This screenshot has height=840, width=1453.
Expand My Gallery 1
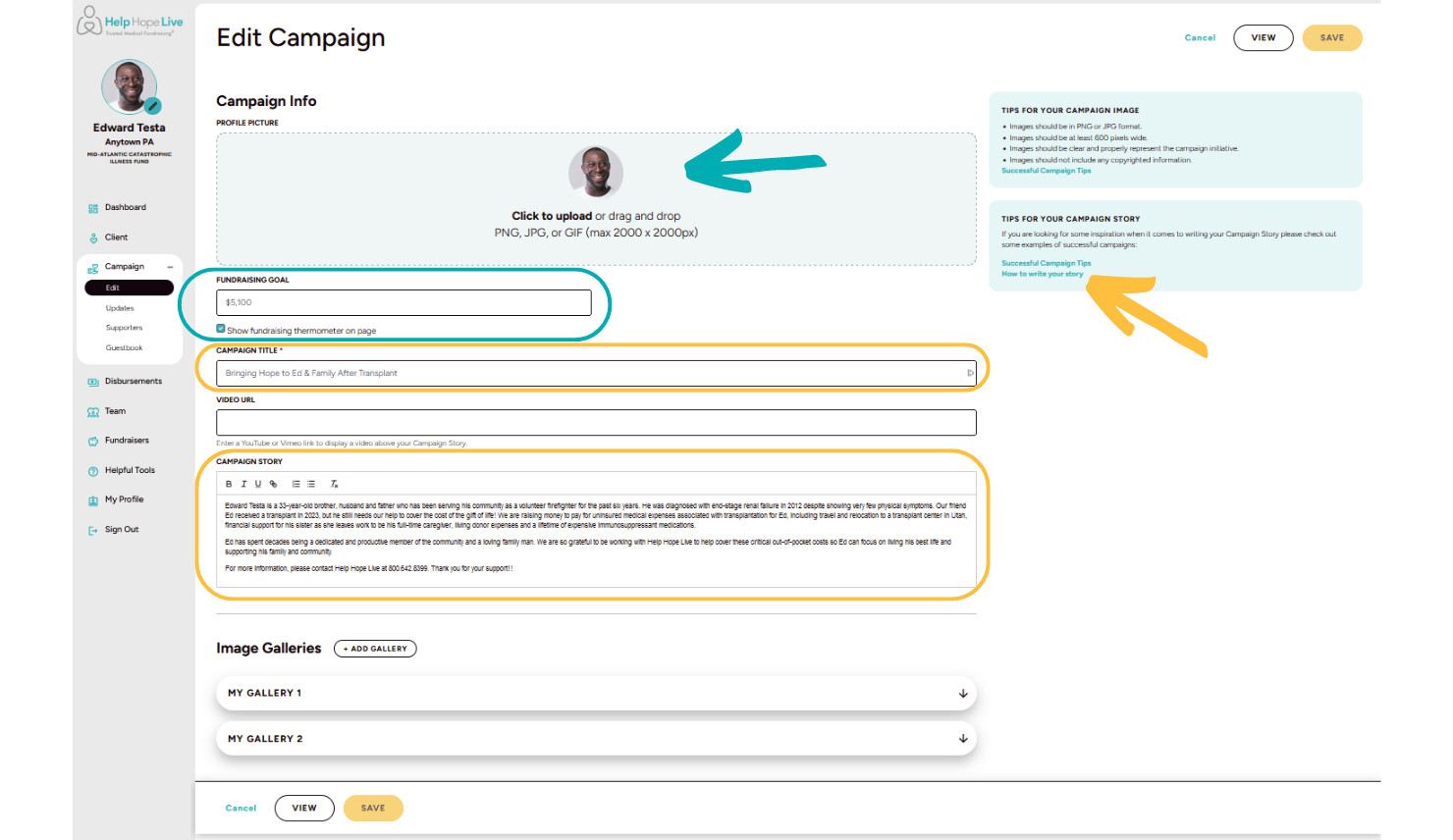click(963, 693)
